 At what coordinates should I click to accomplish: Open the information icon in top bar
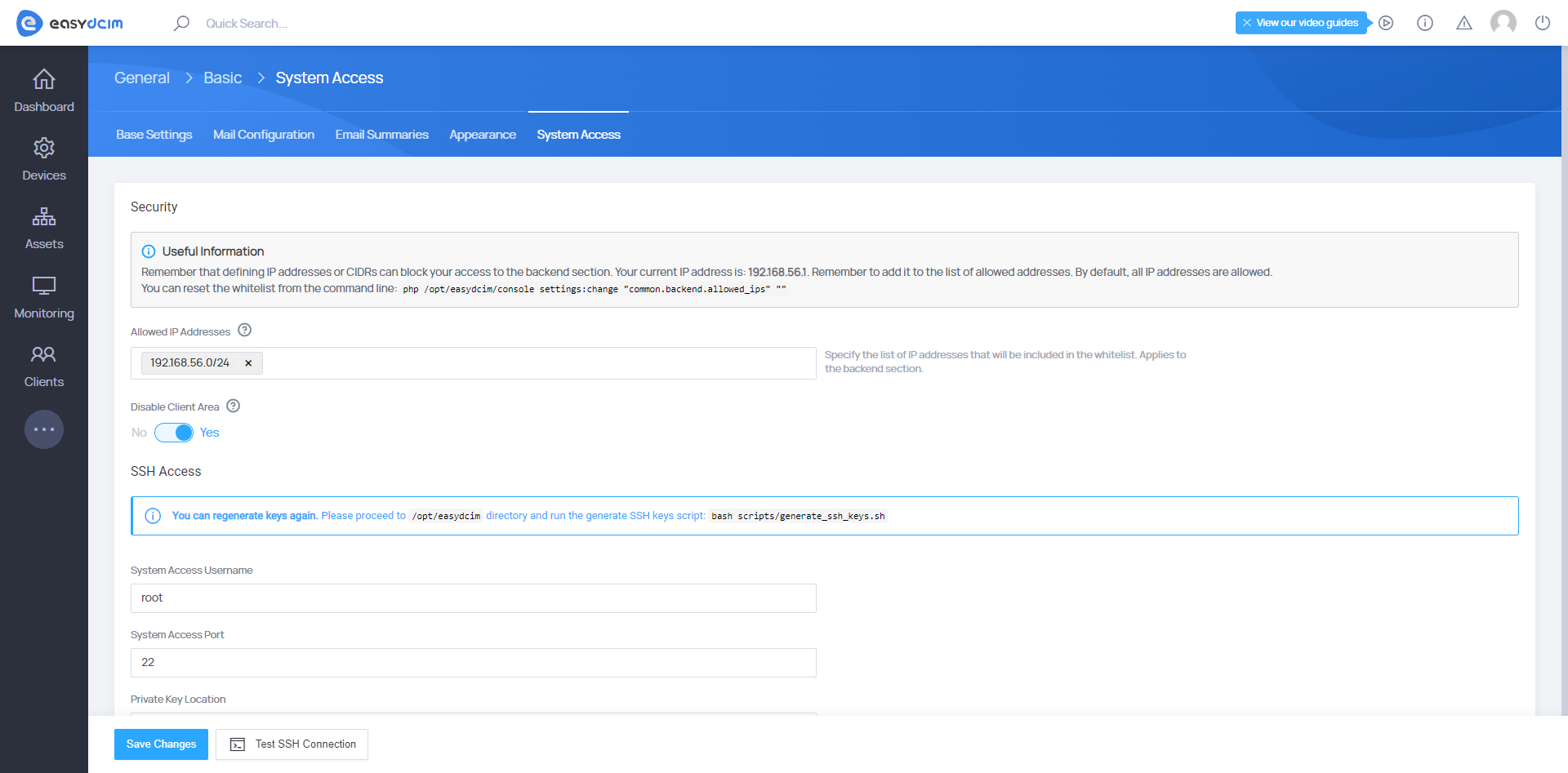(x=1425, y=23)
